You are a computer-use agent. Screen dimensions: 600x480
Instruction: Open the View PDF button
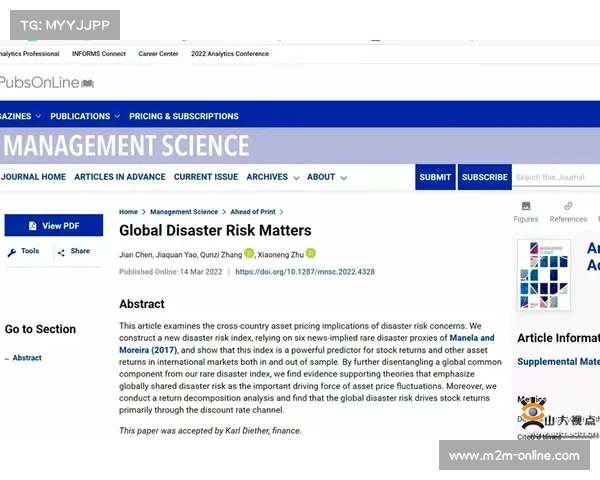(x=54, y=225)
